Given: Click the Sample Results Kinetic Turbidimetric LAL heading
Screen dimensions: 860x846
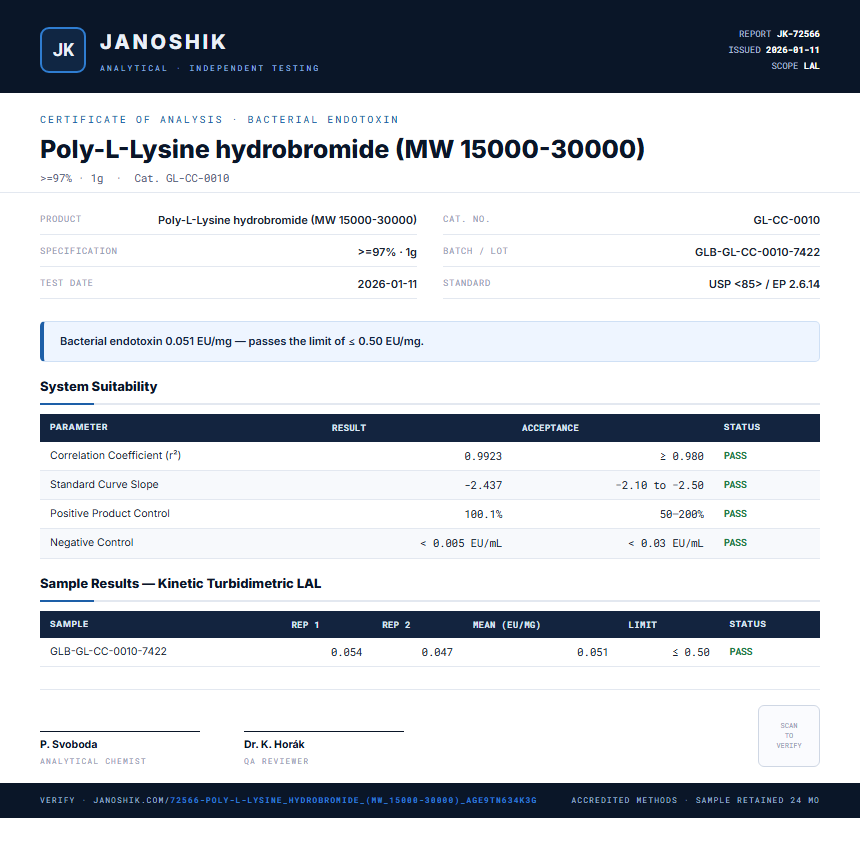Looking at the screenshot, I should tap(180, 583).
